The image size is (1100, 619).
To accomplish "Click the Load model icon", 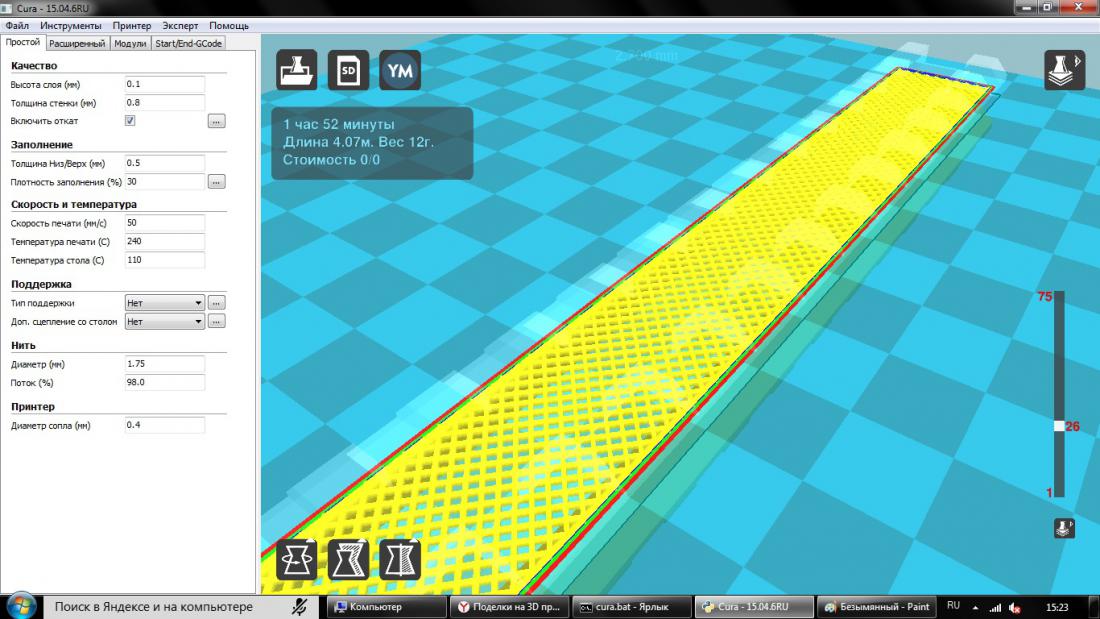I will [297, 71].
